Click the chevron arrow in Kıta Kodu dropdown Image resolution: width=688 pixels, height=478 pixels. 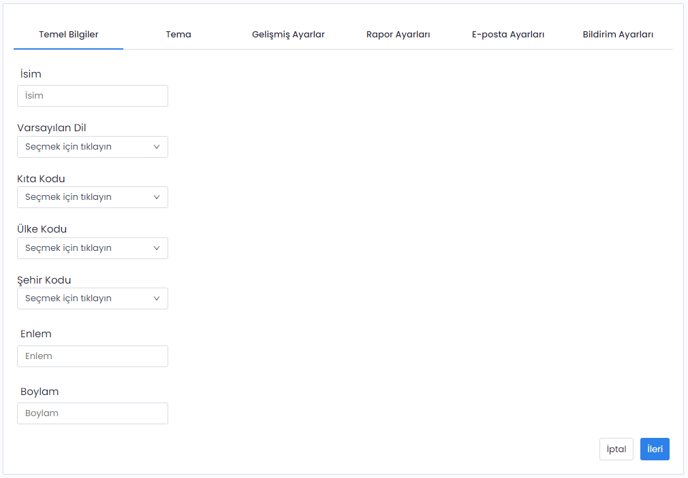[156, 197]
